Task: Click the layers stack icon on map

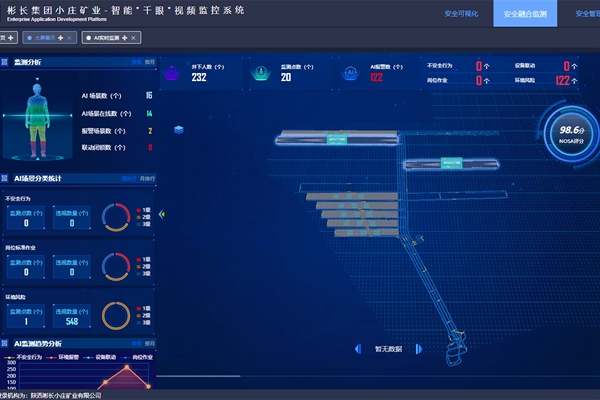Action: coord(178,130)
